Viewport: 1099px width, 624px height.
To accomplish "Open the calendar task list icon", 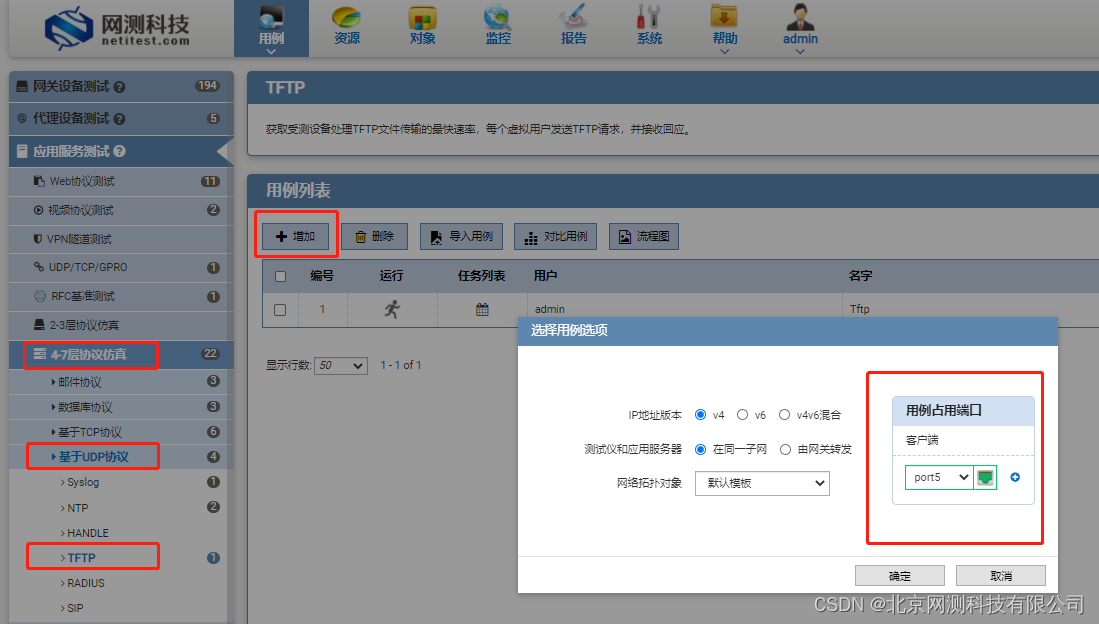I will tap(480, 309).
